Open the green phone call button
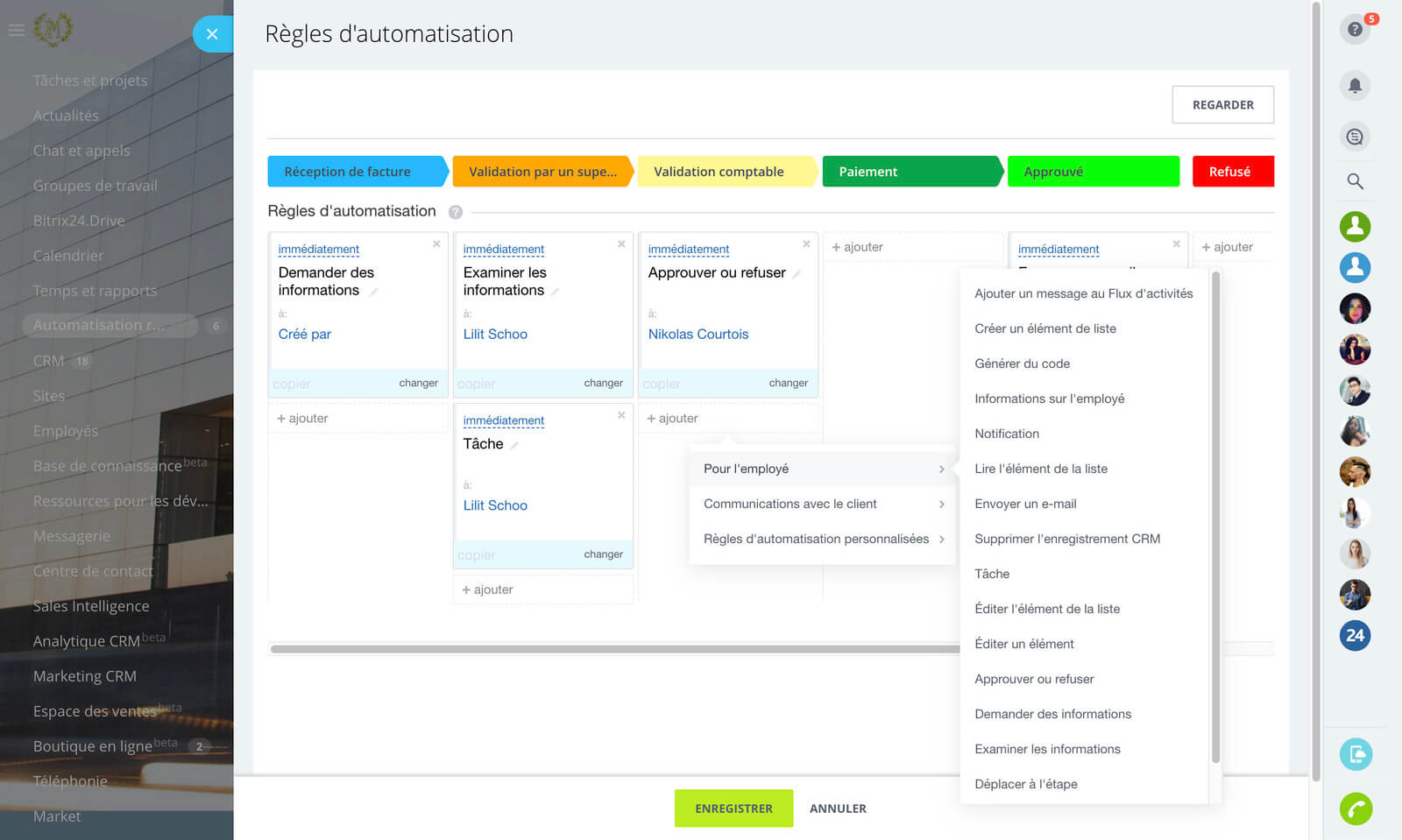The image size is (1402, 840). pos(1356,808)
